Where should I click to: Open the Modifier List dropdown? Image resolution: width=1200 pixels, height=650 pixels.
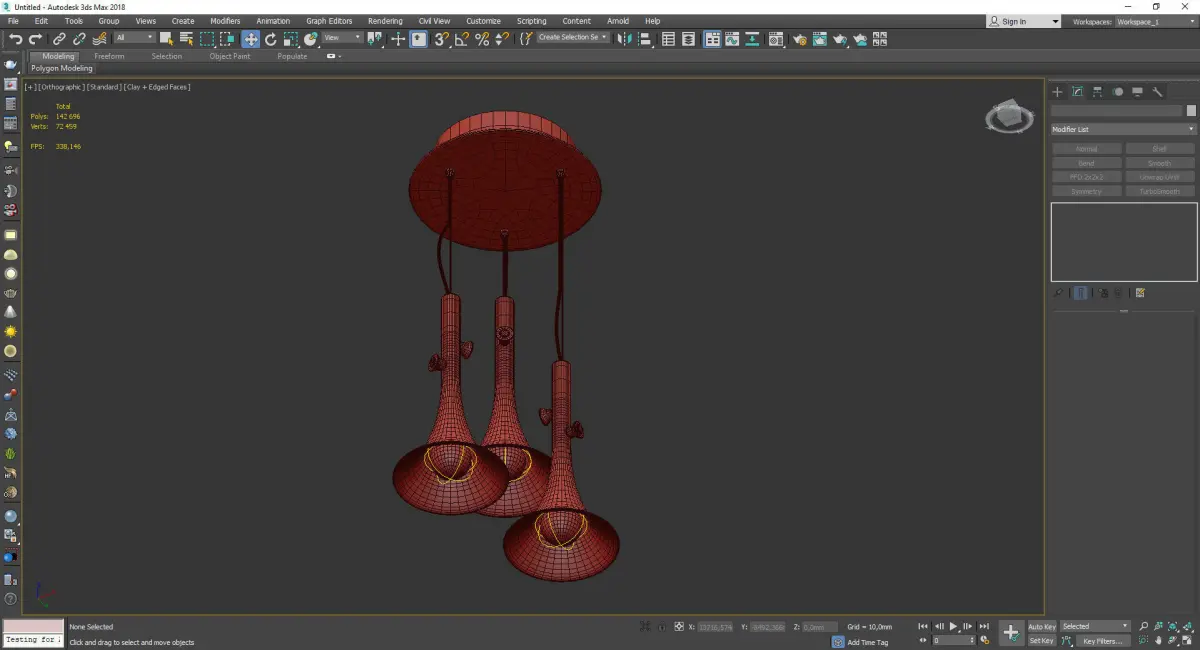pyautogui.click(x=1123, y=129)
